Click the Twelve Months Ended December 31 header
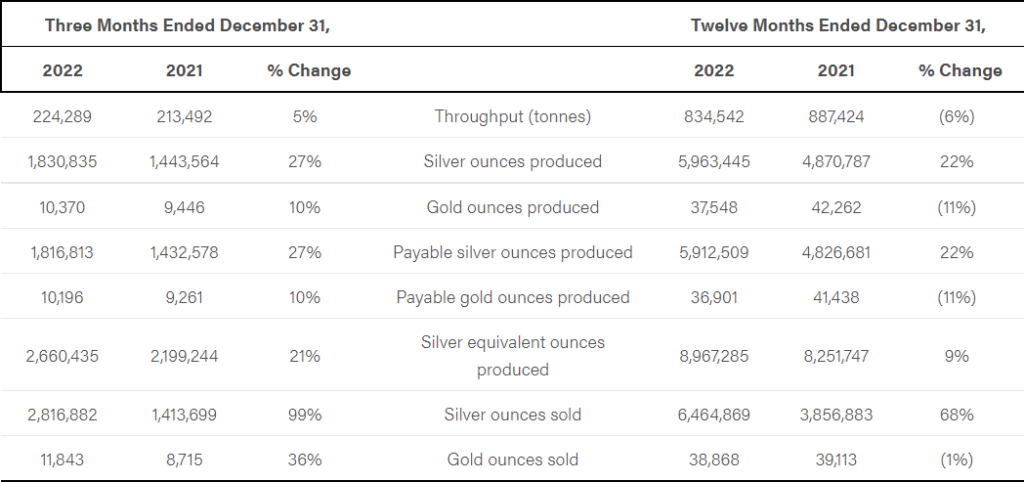The height and width of the screenshot is (482, 1024). (838, 25)
